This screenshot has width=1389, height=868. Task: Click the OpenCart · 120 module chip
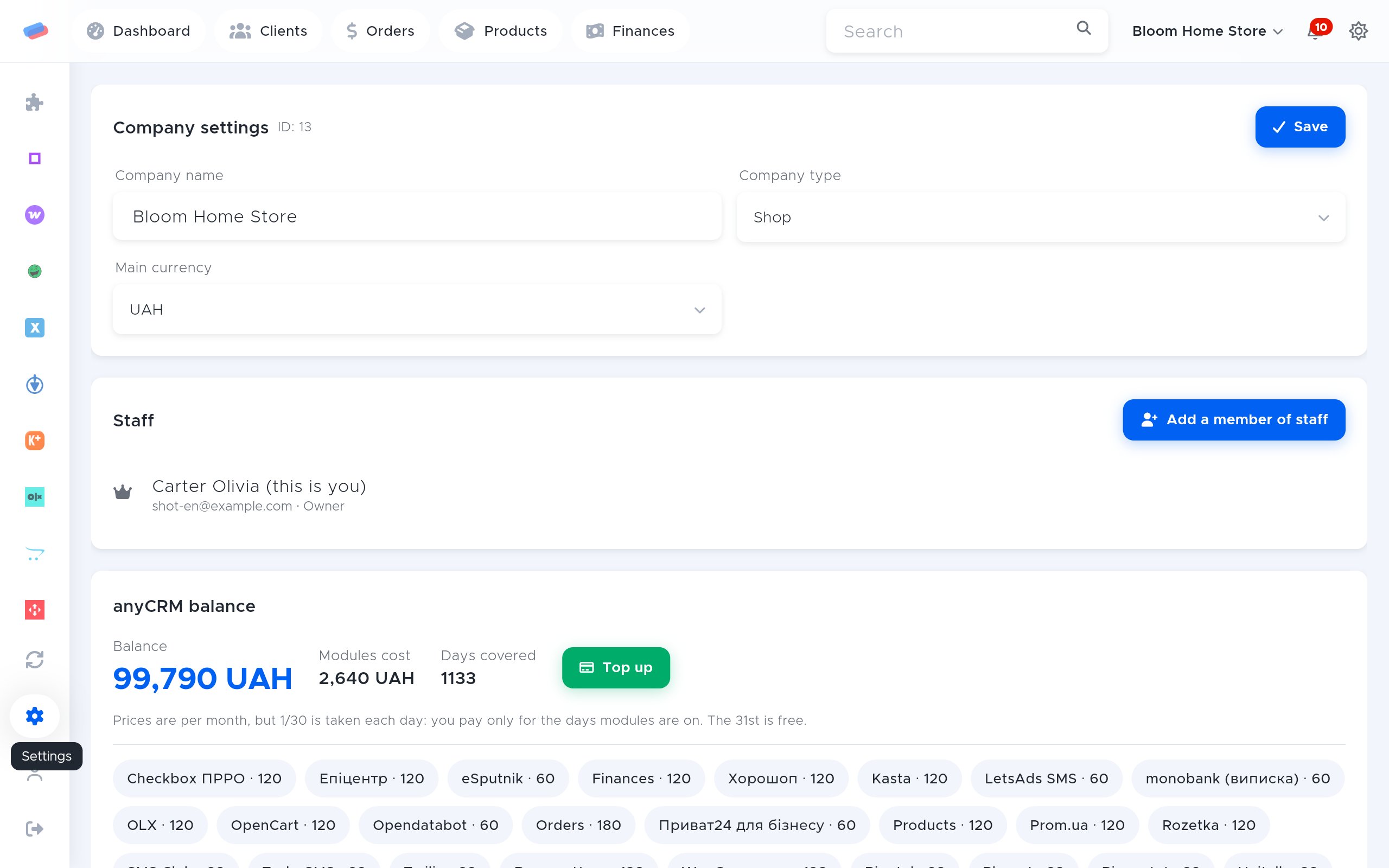coord(283,825)
